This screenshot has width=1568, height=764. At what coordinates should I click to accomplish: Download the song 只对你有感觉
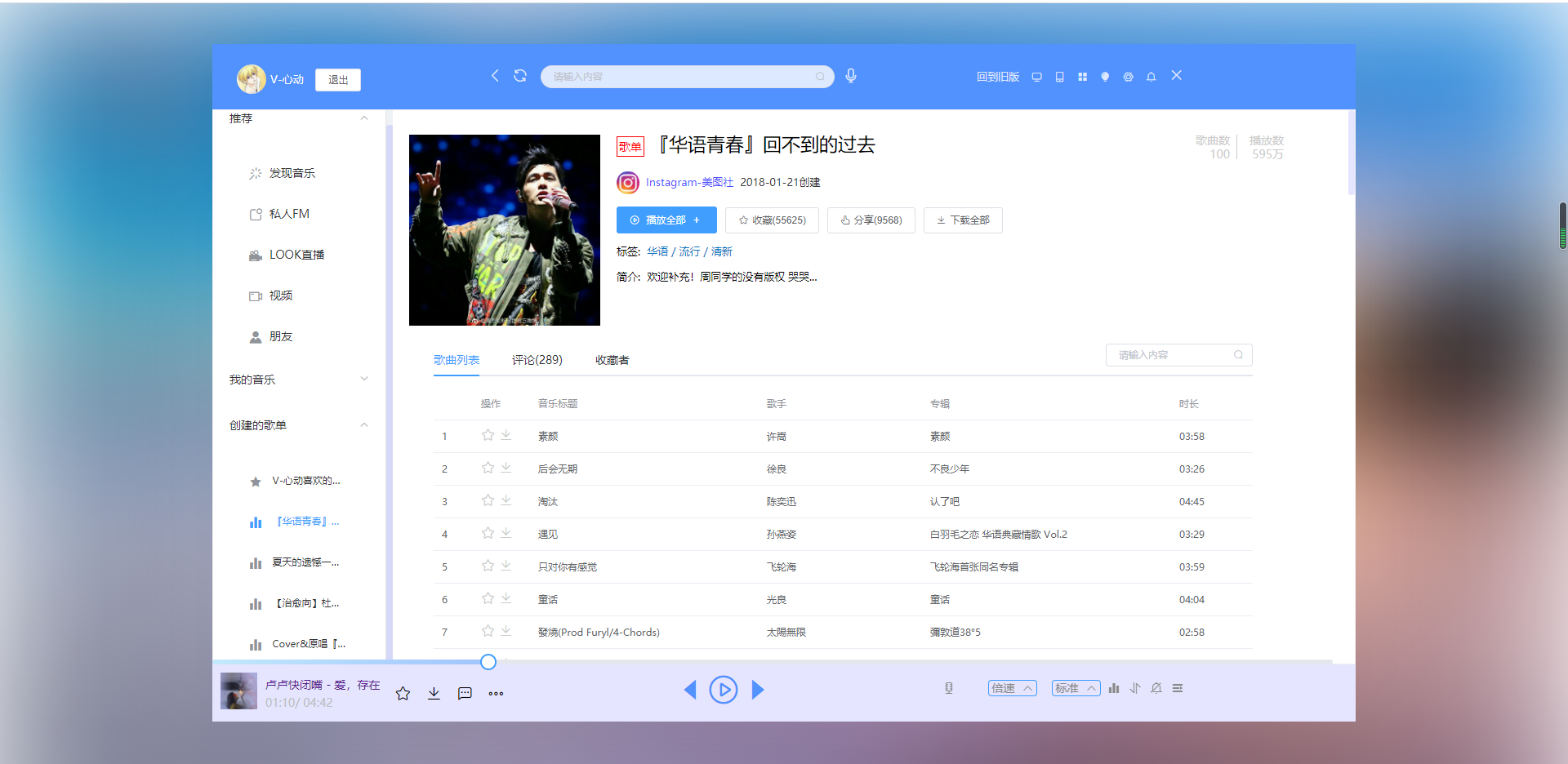[506, 566]
